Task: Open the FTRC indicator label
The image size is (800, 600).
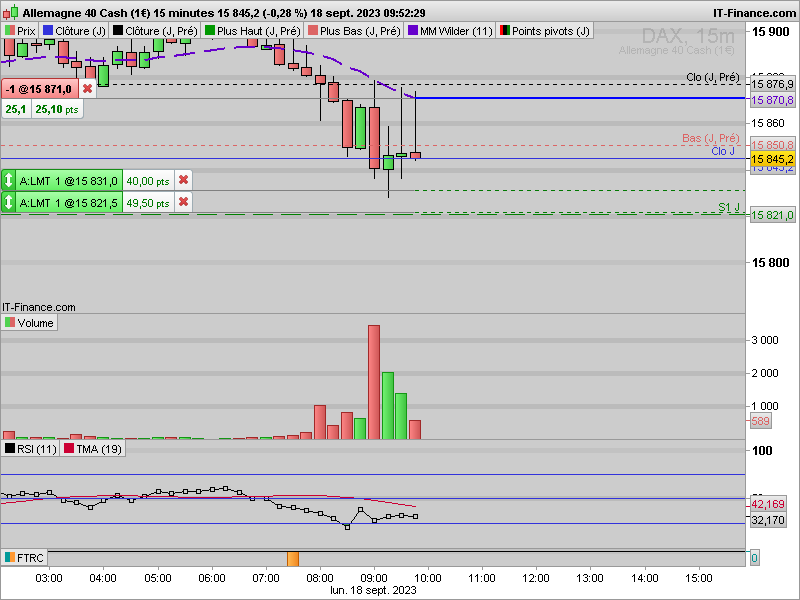Action: coord(24,558)
